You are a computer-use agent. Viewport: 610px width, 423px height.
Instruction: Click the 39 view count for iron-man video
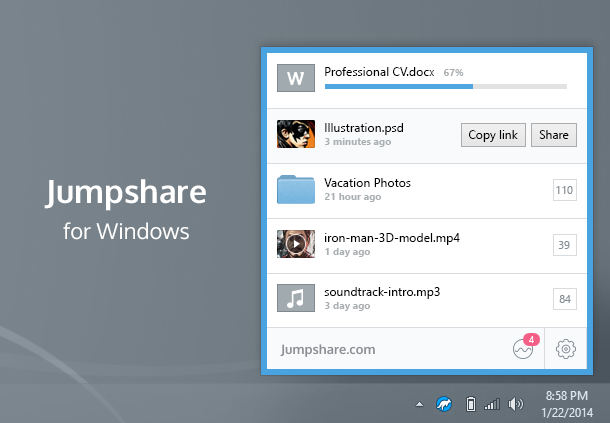(564, 244)
